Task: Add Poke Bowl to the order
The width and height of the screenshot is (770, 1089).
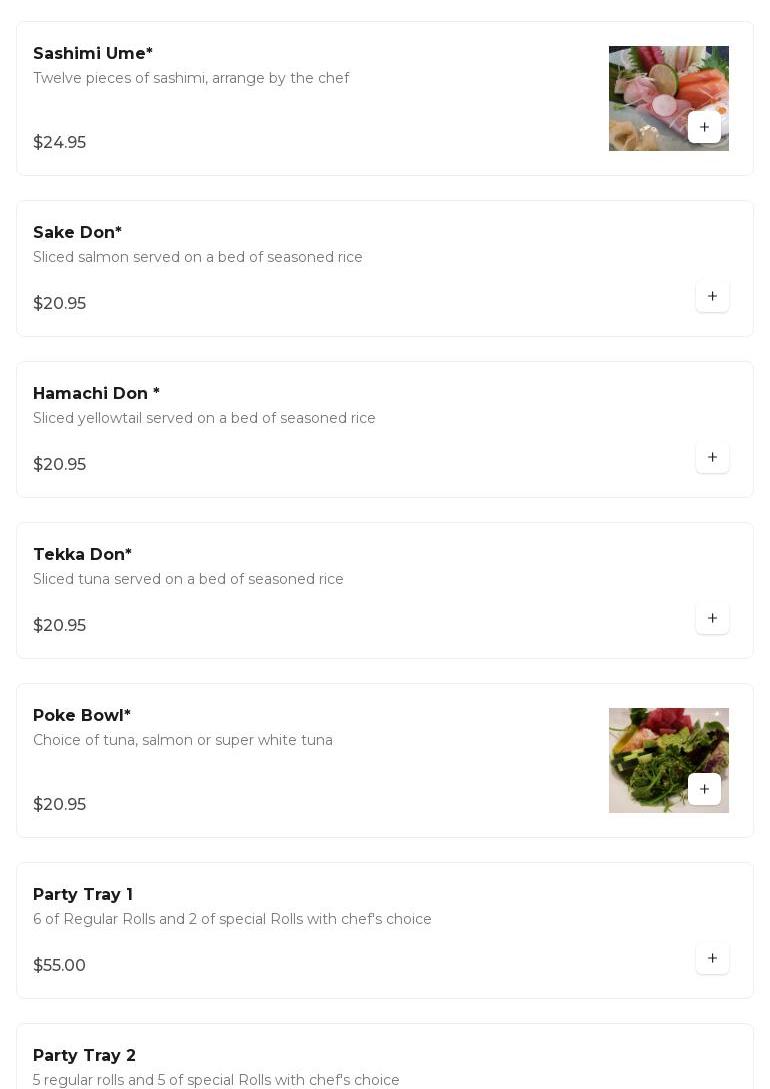Action: tap(704, 789)
